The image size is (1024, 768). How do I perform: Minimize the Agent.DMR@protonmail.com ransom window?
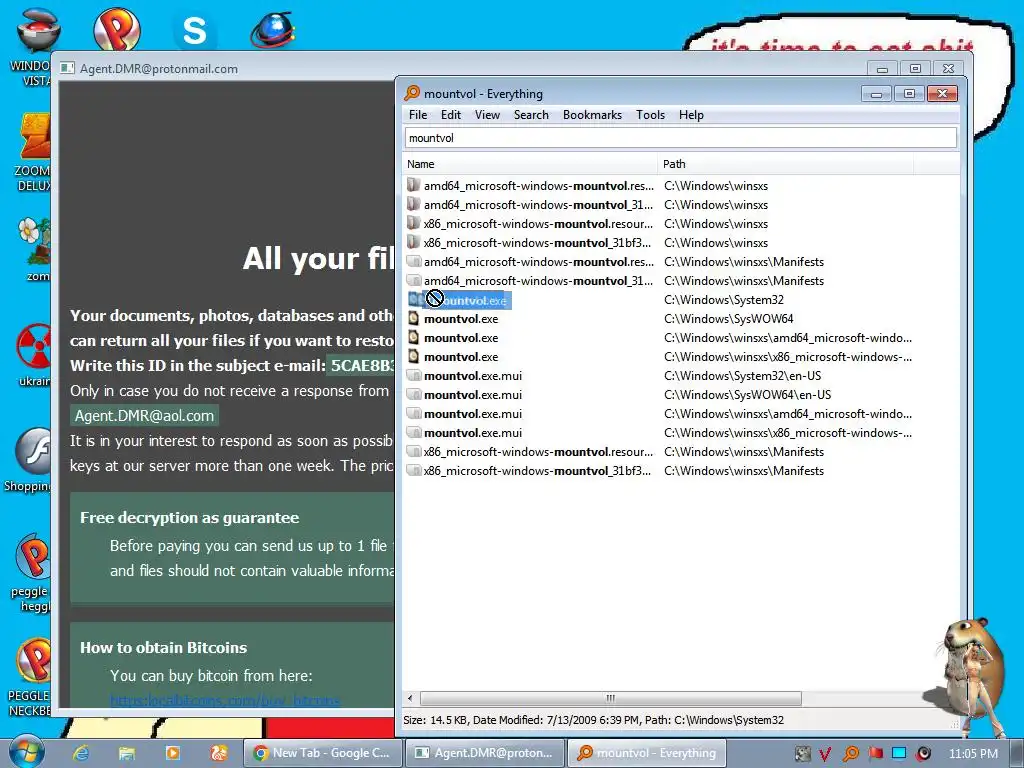point(882,69)
